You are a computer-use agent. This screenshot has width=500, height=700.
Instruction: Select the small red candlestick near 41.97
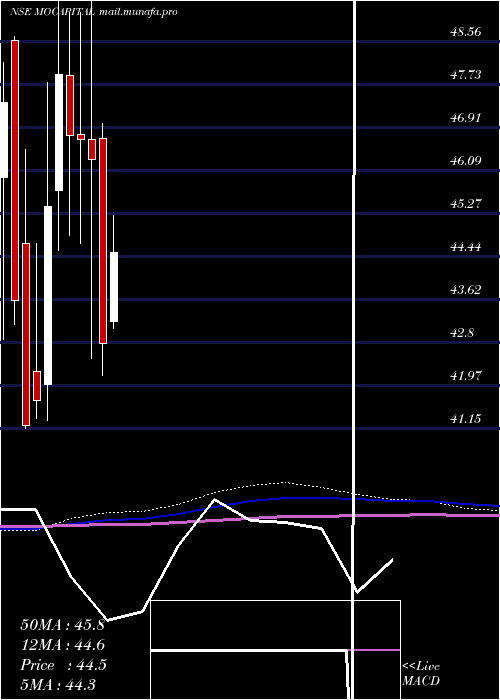tap(37, 386)
